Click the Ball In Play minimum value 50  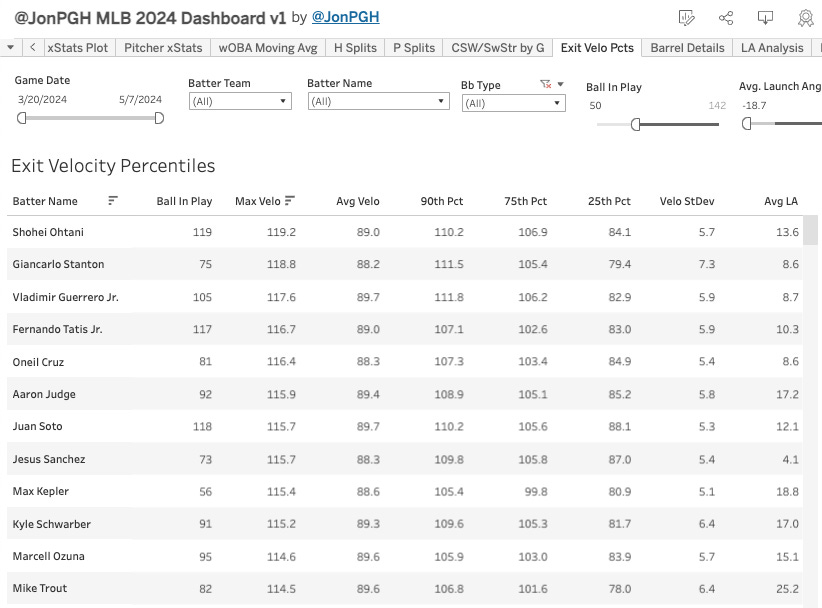(595, 105)
